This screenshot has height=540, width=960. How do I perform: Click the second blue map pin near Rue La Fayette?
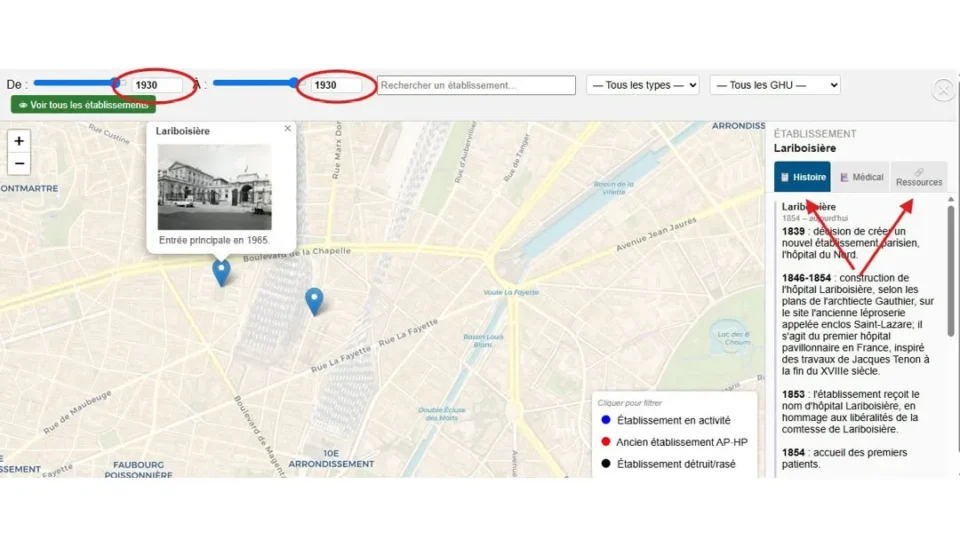[314, 301]
